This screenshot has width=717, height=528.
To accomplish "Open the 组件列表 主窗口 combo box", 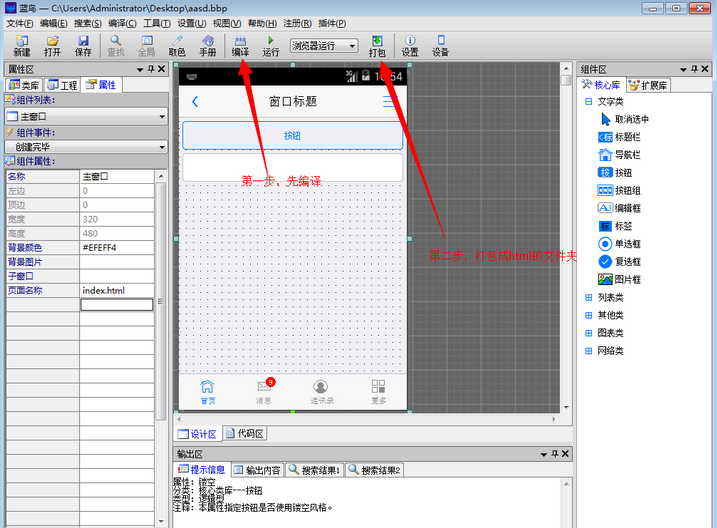I will coord(86,117).
